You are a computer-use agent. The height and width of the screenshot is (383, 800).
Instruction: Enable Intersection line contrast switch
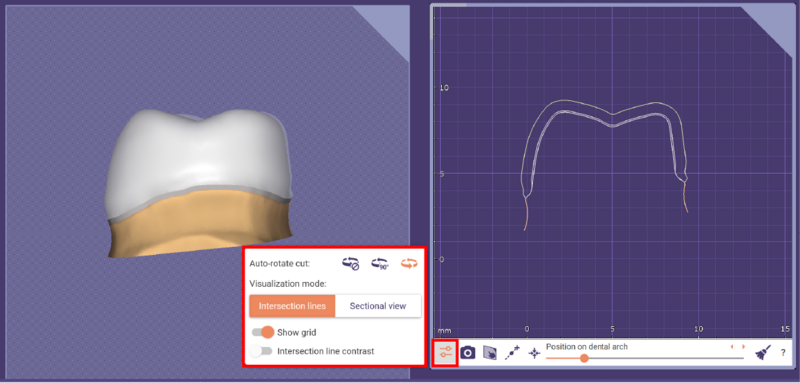[261, 351]
